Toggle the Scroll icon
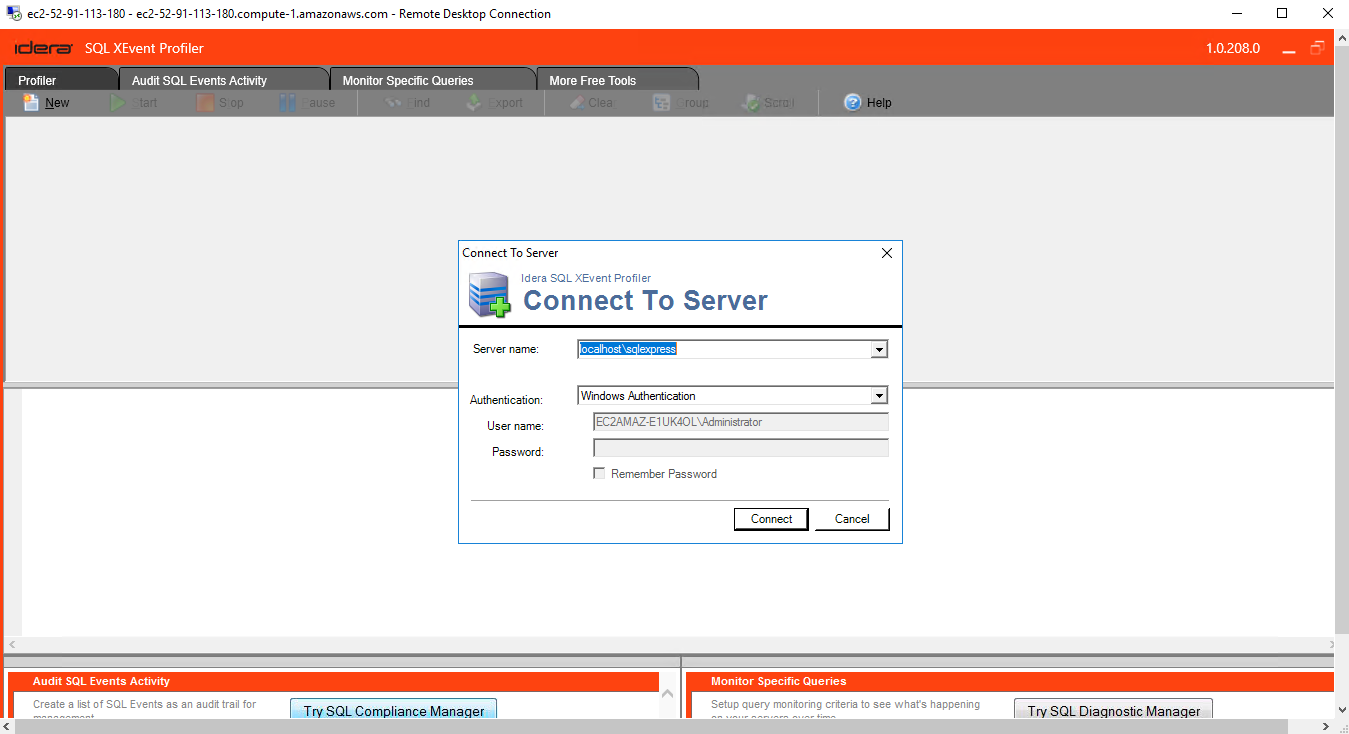 click(x=765, y=102)
